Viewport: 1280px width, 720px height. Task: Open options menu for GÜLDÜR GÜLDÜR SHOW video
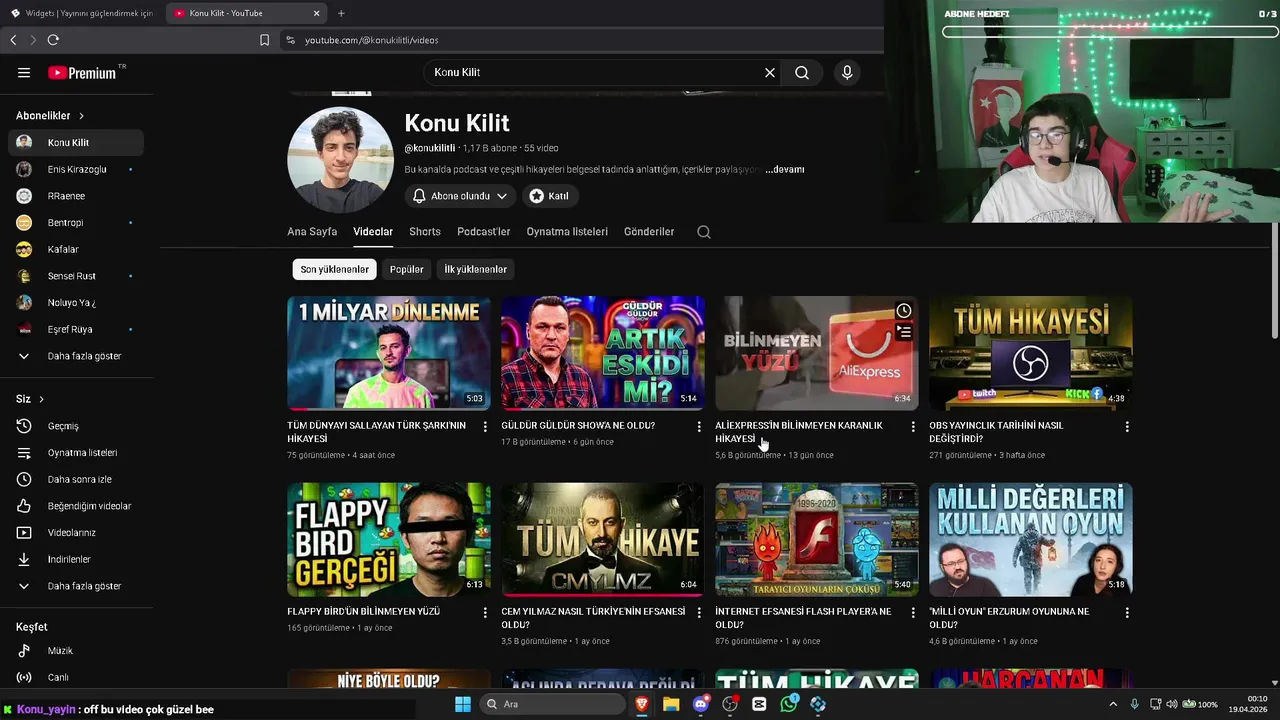699,427
